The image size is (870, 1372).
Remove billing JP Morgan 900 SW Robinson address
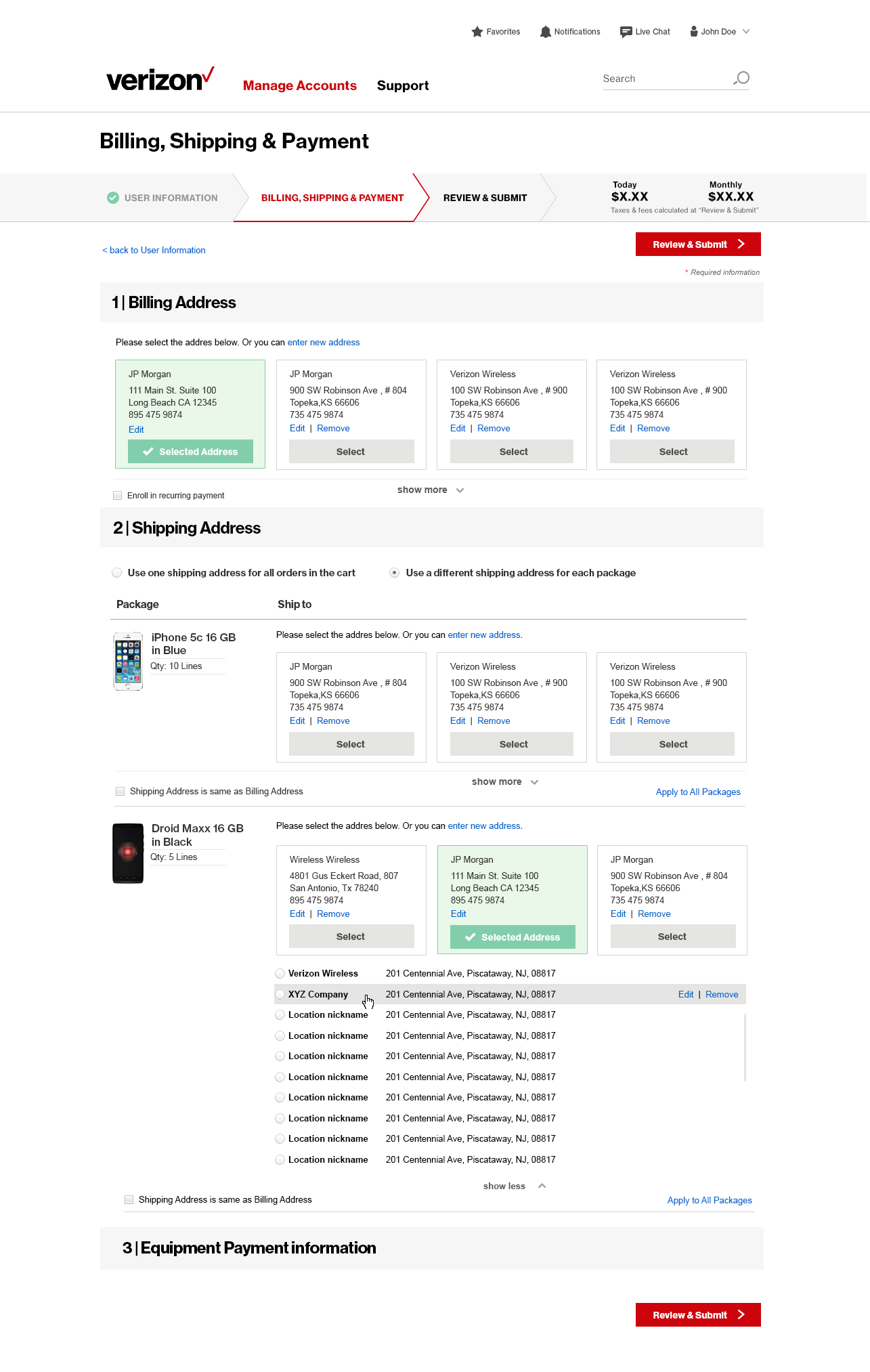(x=333, y=428)
